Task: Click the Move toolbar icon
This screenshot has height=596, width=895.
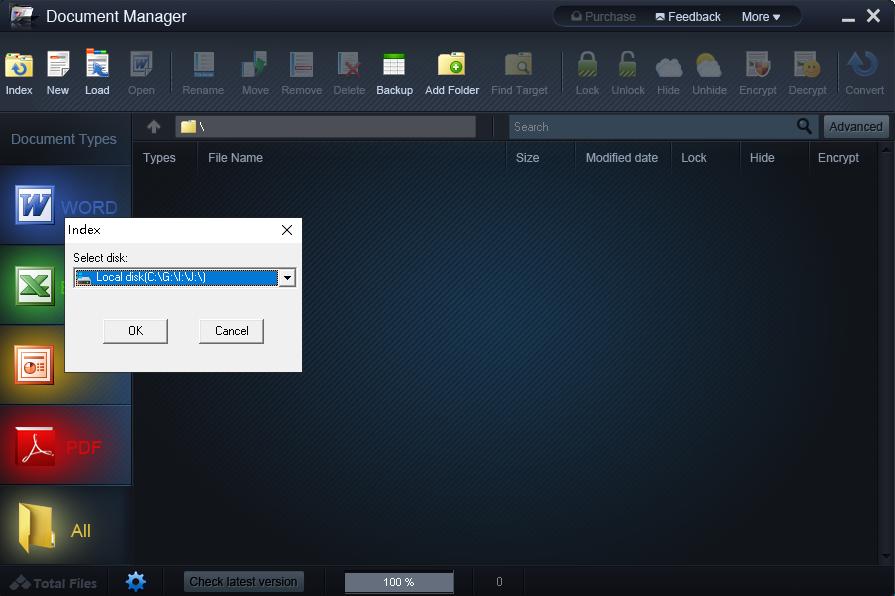Action: tap(255, 73)
